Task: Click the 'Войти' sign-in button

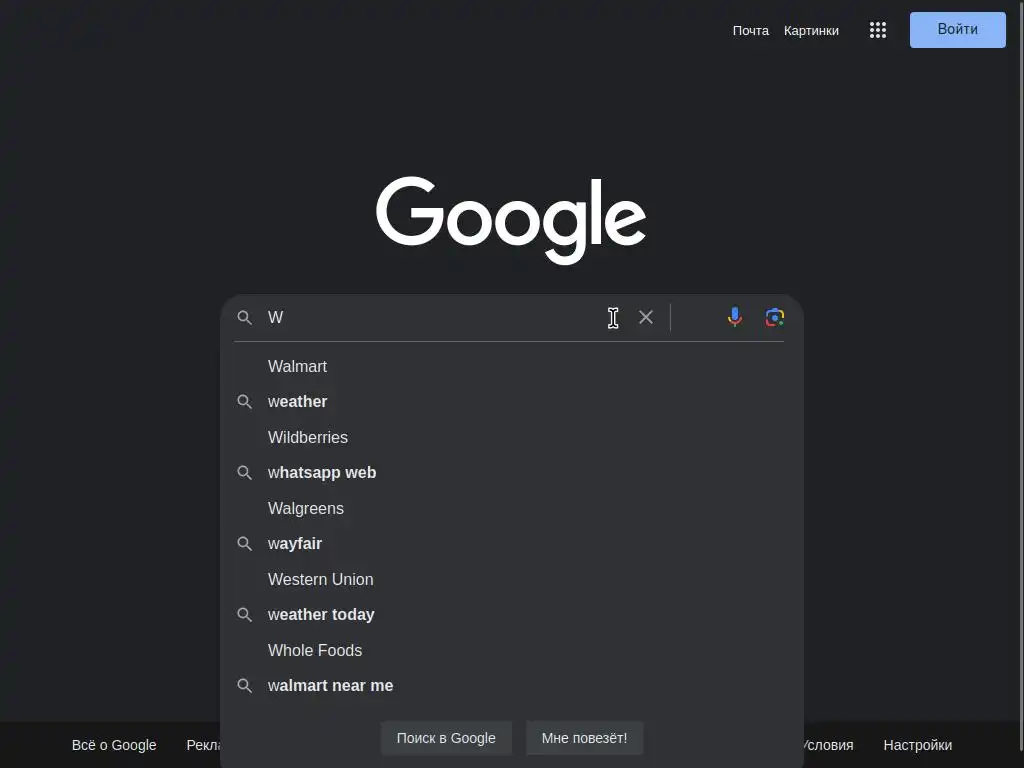Action: tap(957, 30)
